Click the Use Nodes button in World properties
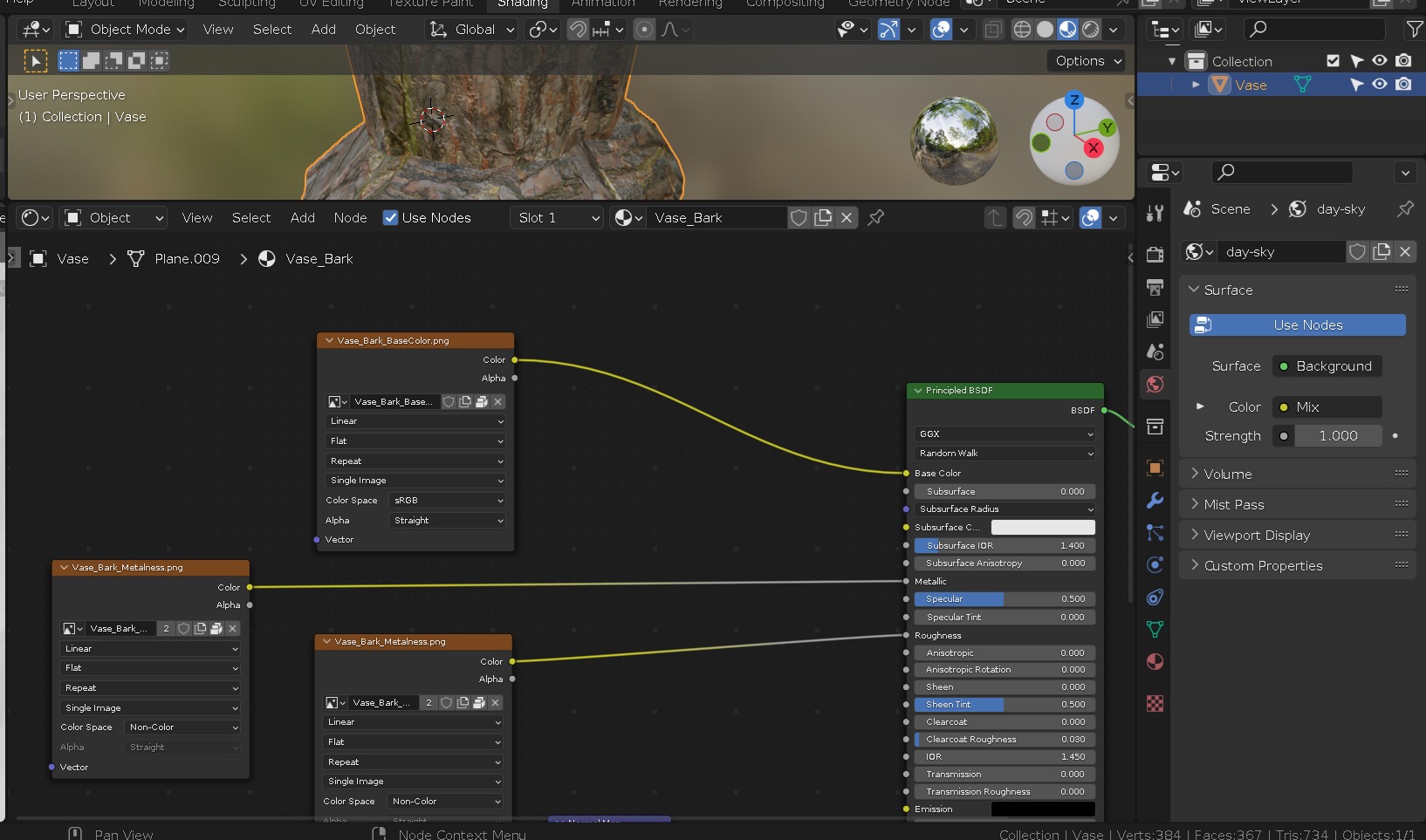Viewport: 1426px width, 840px height. [x=1298, y=325]
